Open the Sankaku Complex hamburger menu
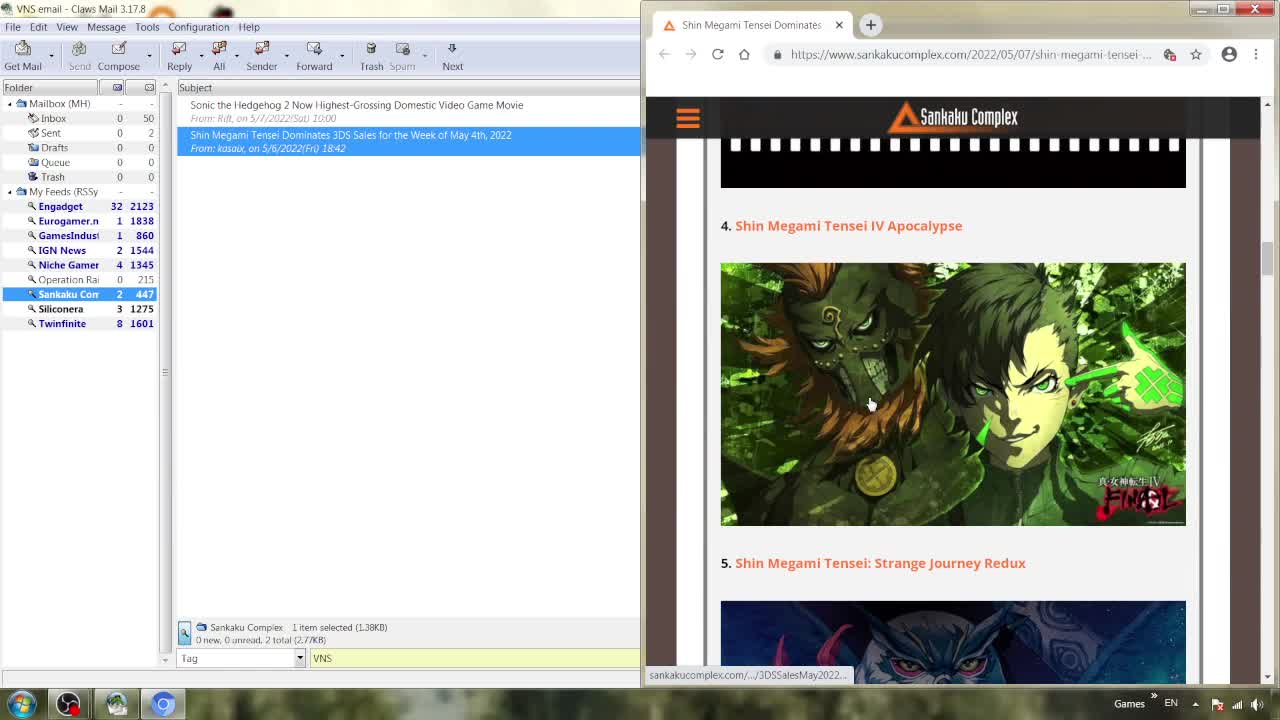The width and height of the screenshot is (1280, 720). (687, 119)
